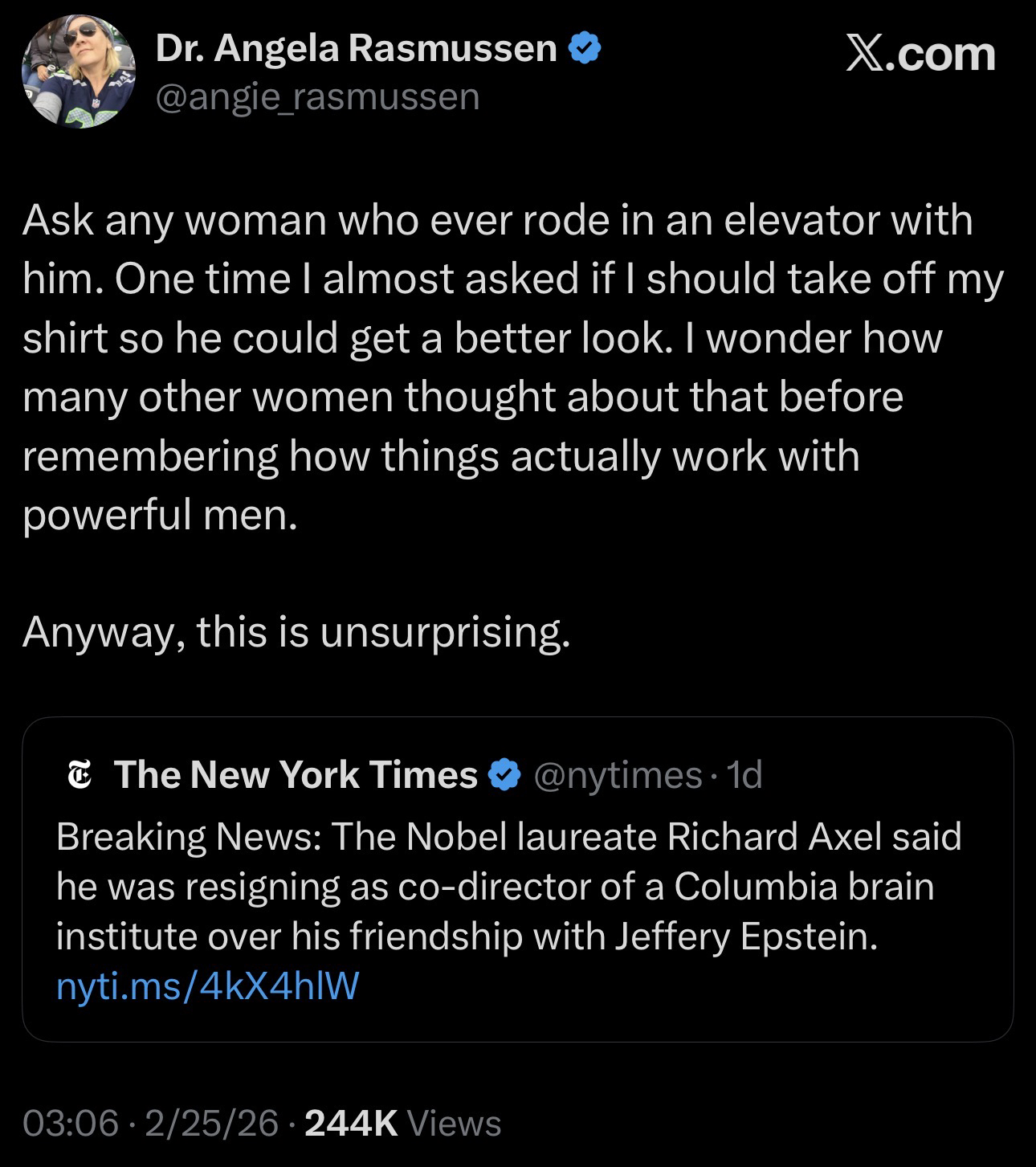
Task: Click the Dr. Angela Rasmussen display name
Action: point(355,50)
